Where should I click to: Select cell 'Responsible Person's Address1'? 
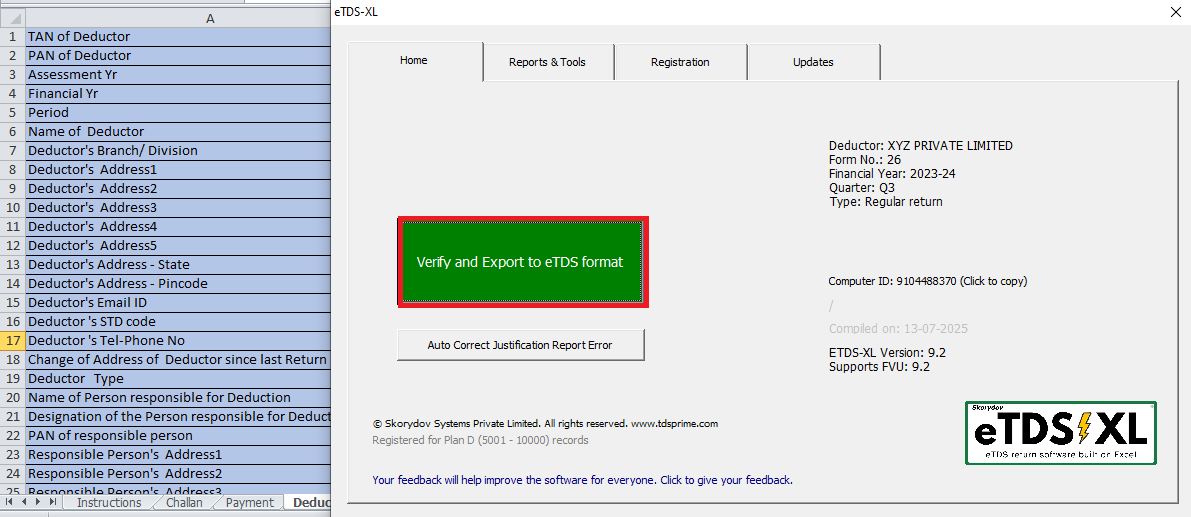(178, 455)
